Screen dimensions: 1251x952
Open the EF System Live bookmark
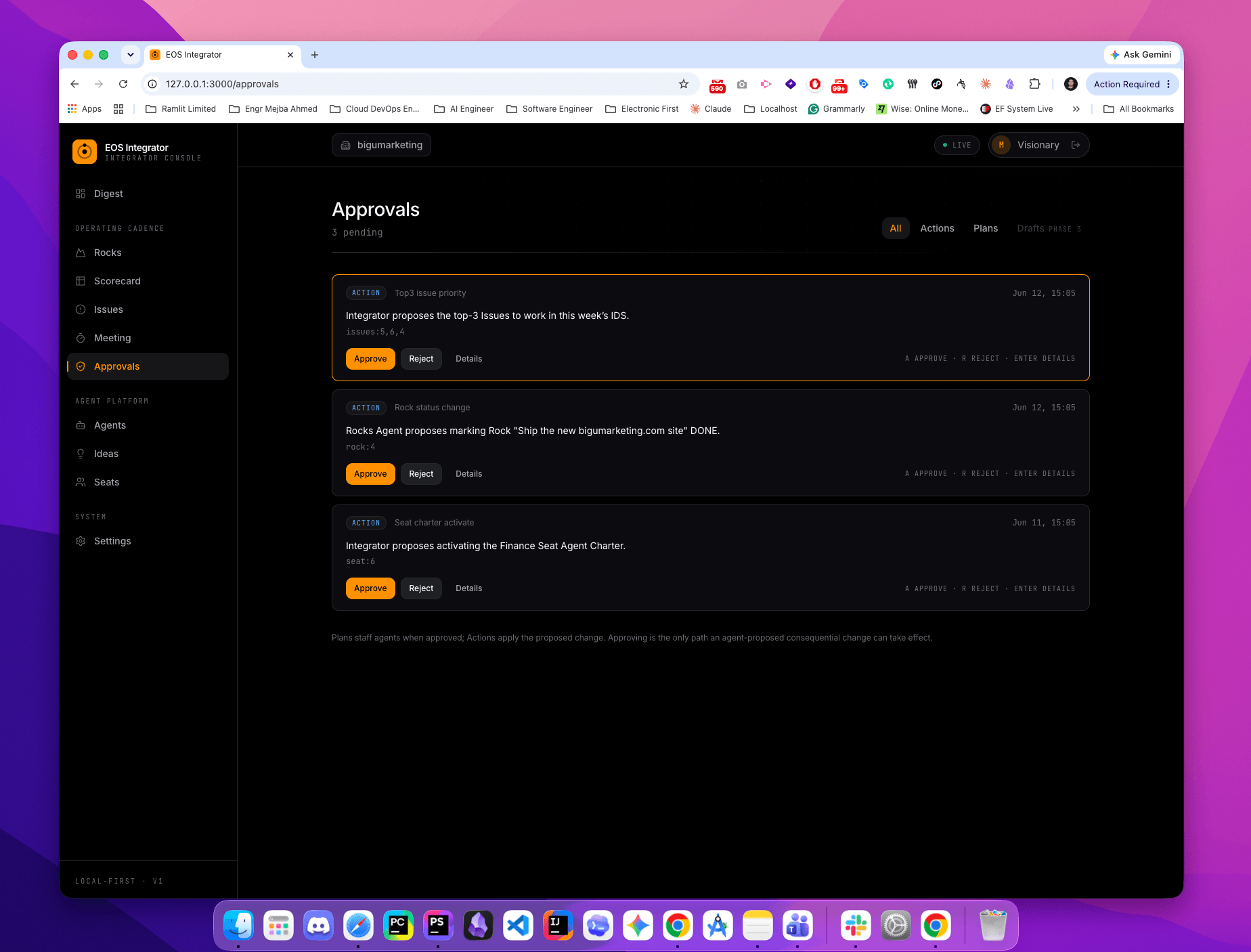click(1017, 109)
